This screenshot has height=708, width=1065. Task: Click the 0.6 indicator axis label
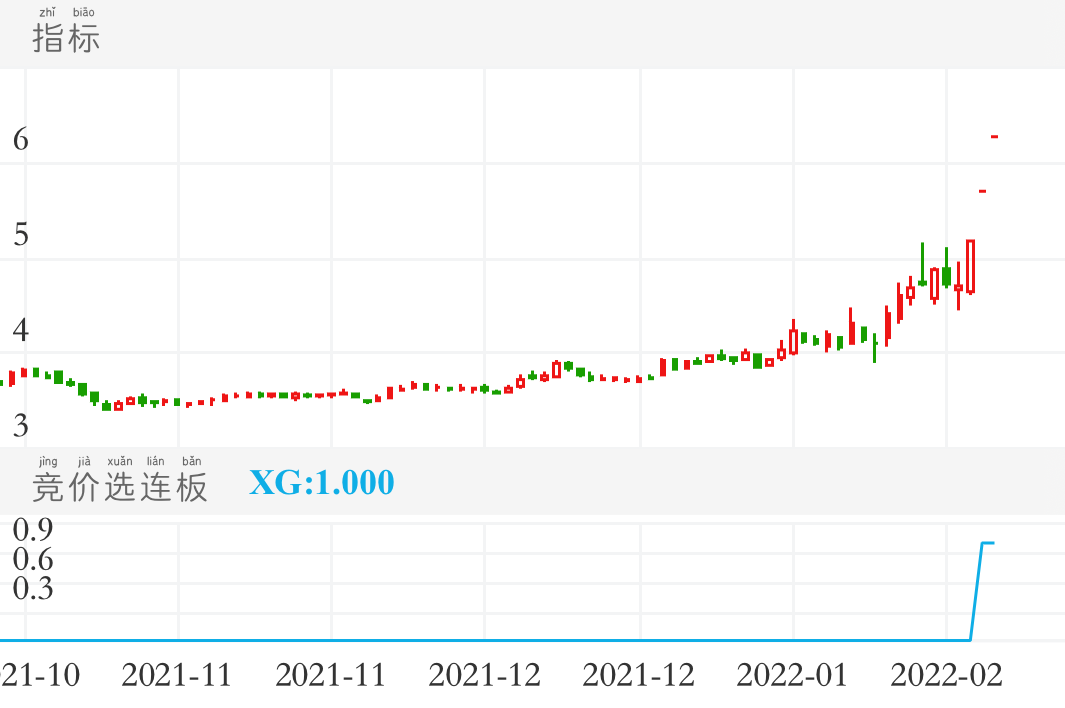[32, 558]
